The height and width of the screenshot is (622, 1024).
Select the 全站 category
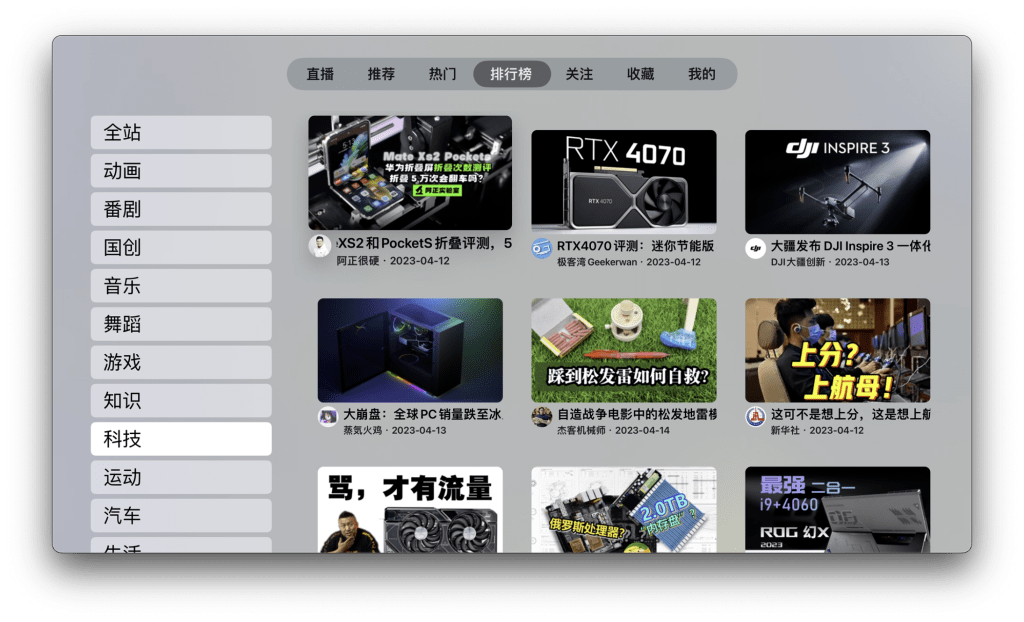pyautogui.click(x=181, y=133)
